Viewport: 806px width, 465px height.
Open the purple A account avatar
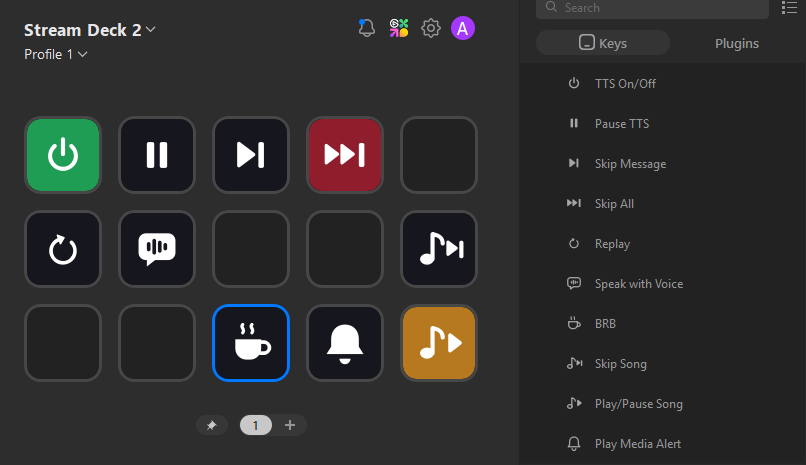463,28
